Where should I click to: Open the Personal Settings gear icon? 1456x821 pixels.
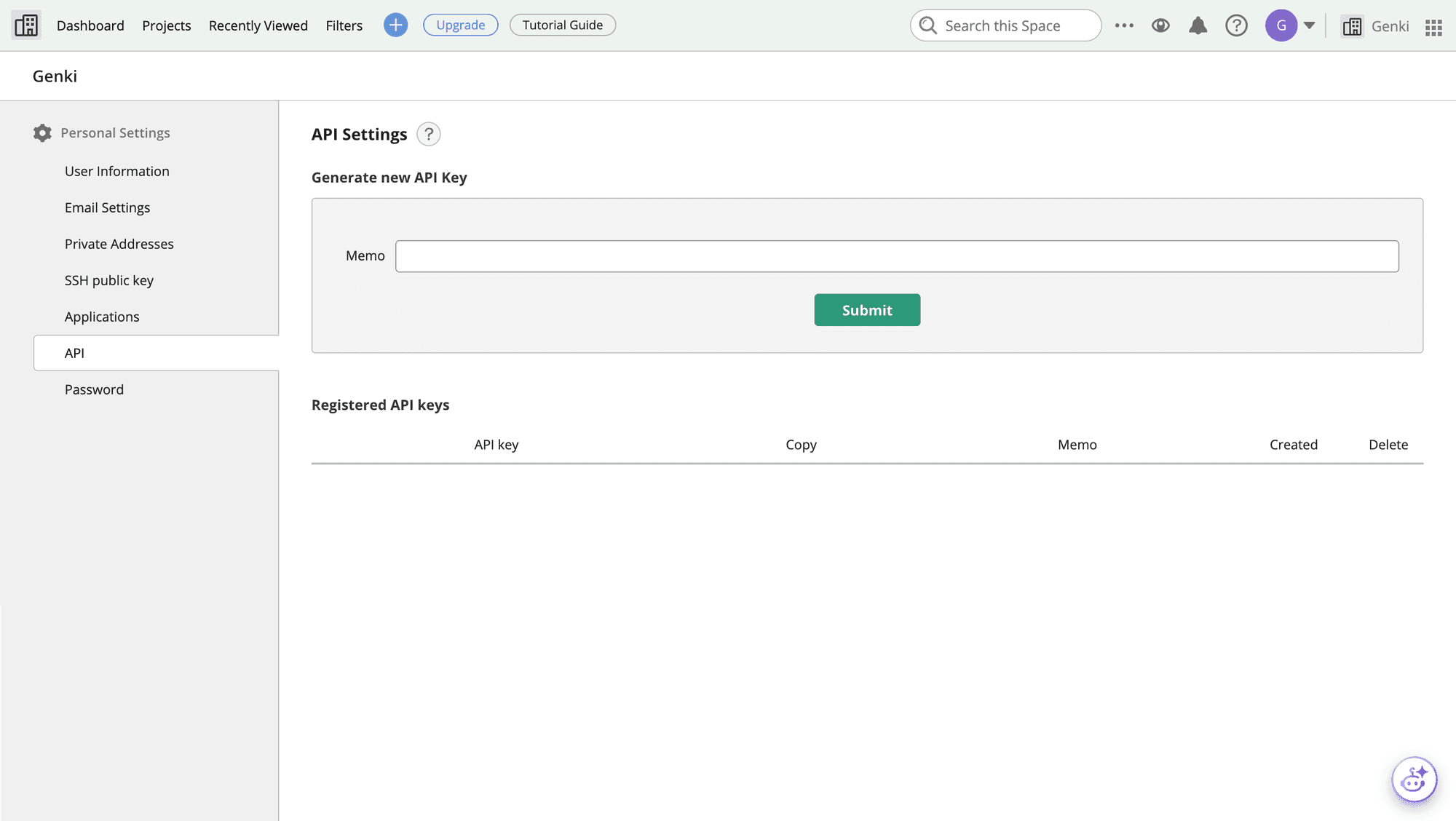[x=42, y=132]
